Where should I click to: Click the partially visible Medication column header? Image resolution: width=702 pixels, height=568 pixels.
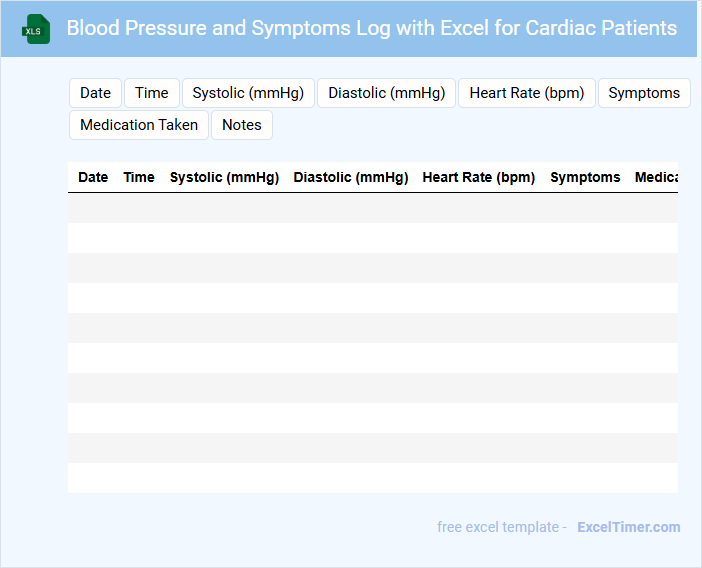[x=656, y=177]
